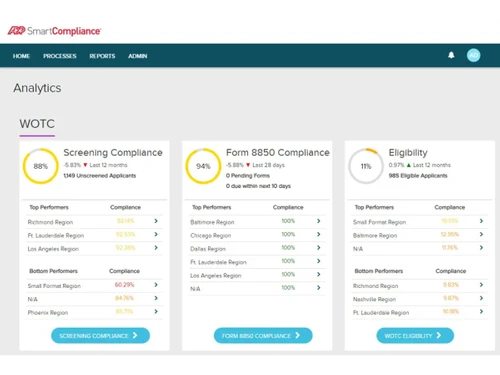Click Phoenix Region label

click(x=48, y=313)
